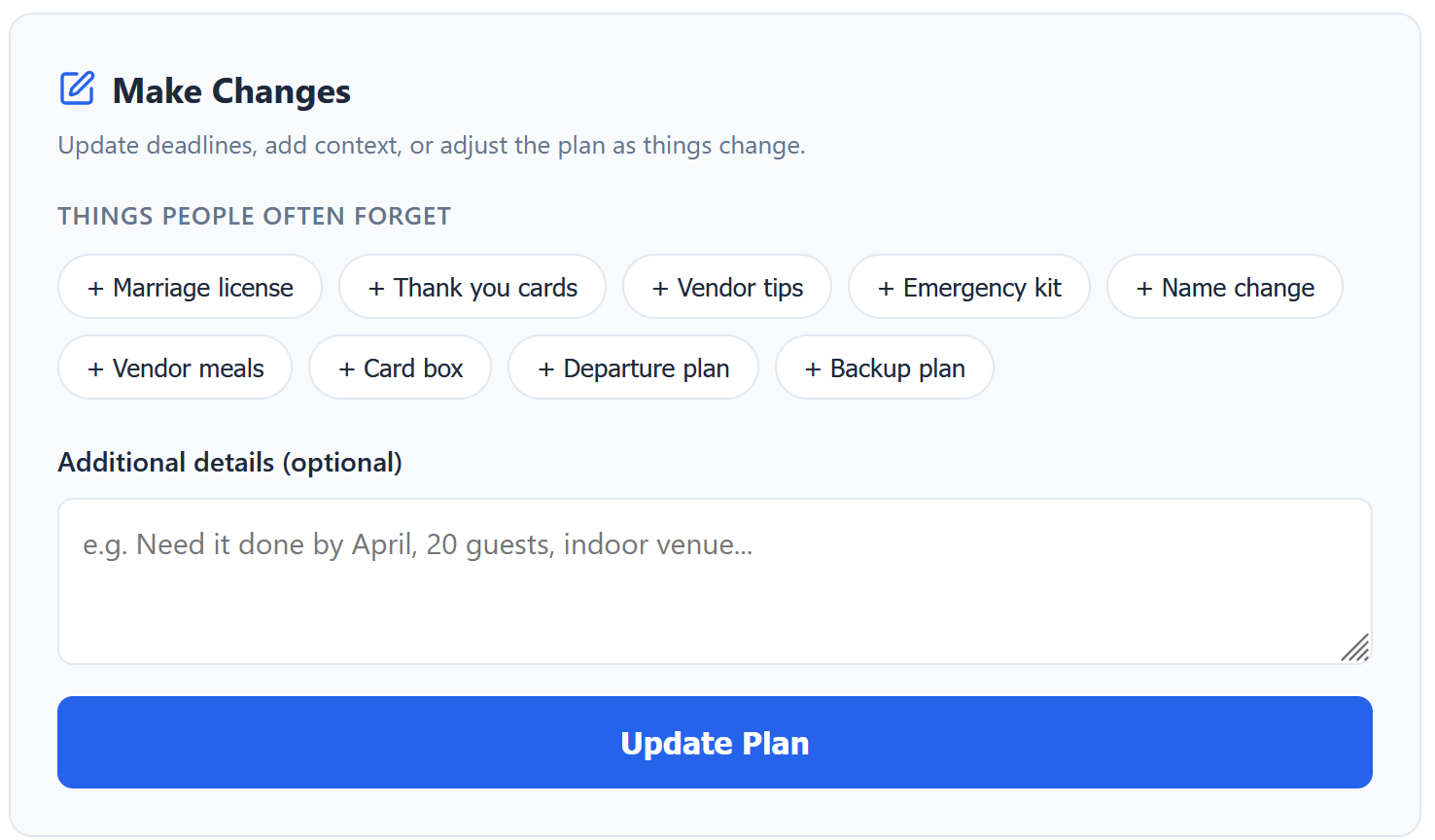Click the Things People Often Forget label
Viewport: 1435px width, 840px height.
254,216
